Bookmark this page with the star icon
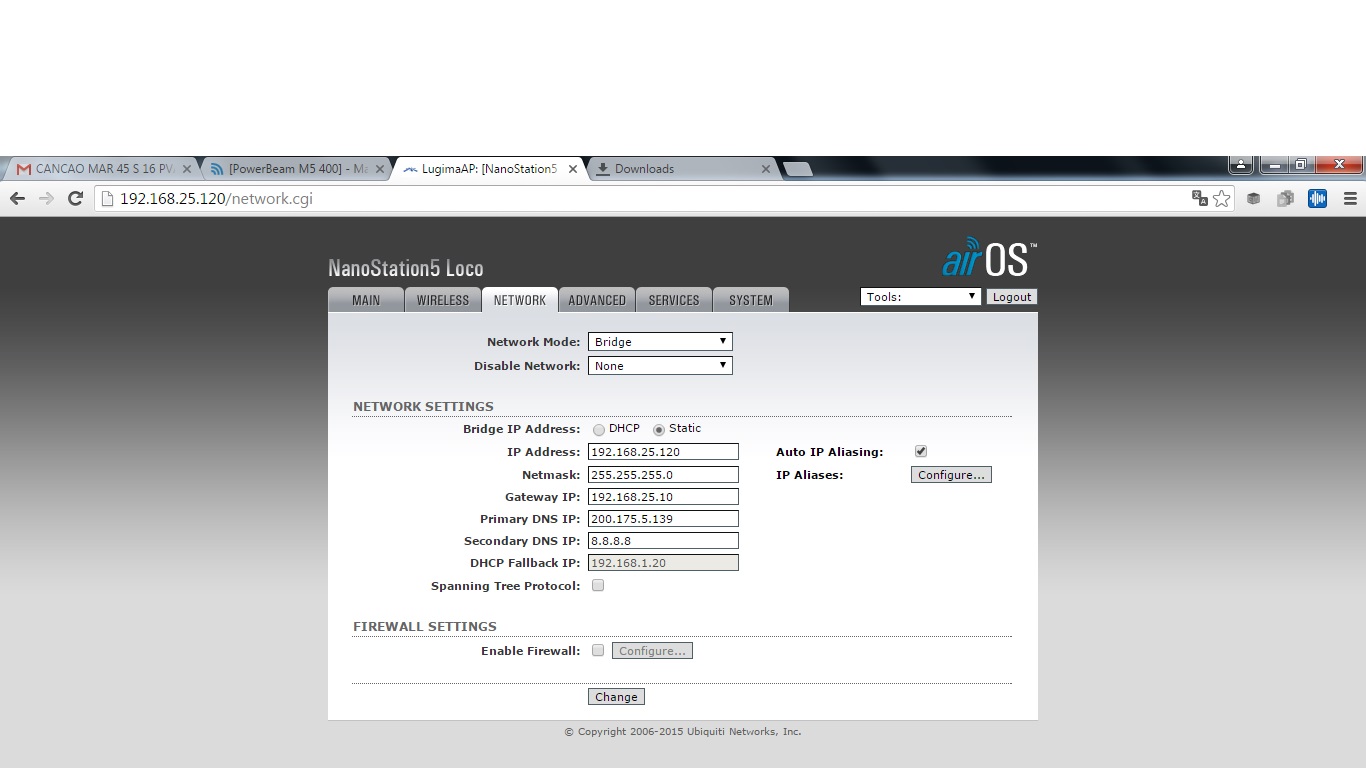Viewport: 1366px width, 768px height. [x=1222, y=198]
